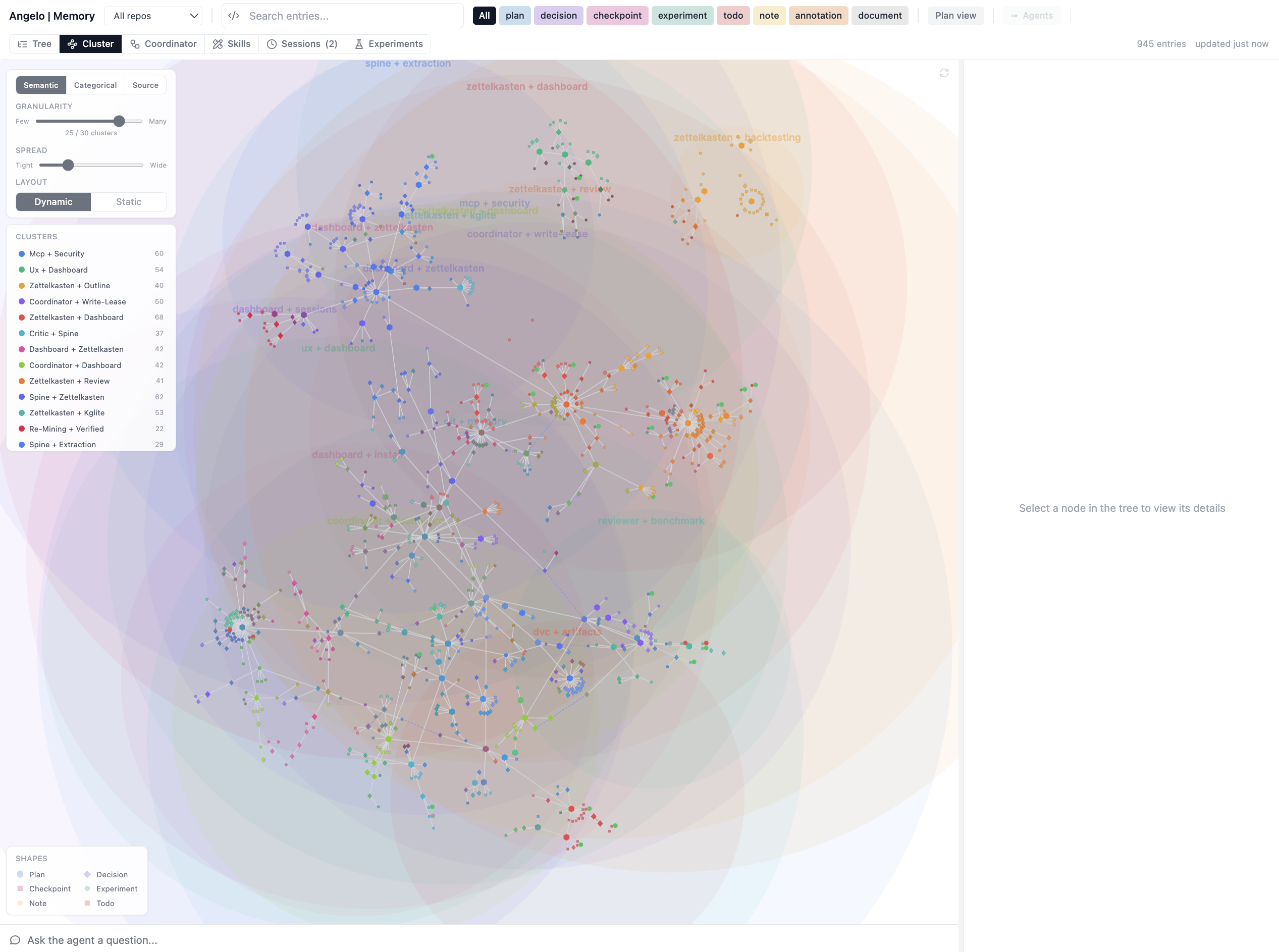Select Zettelkasten + Dashboard cluster row

tap(91, 318)
